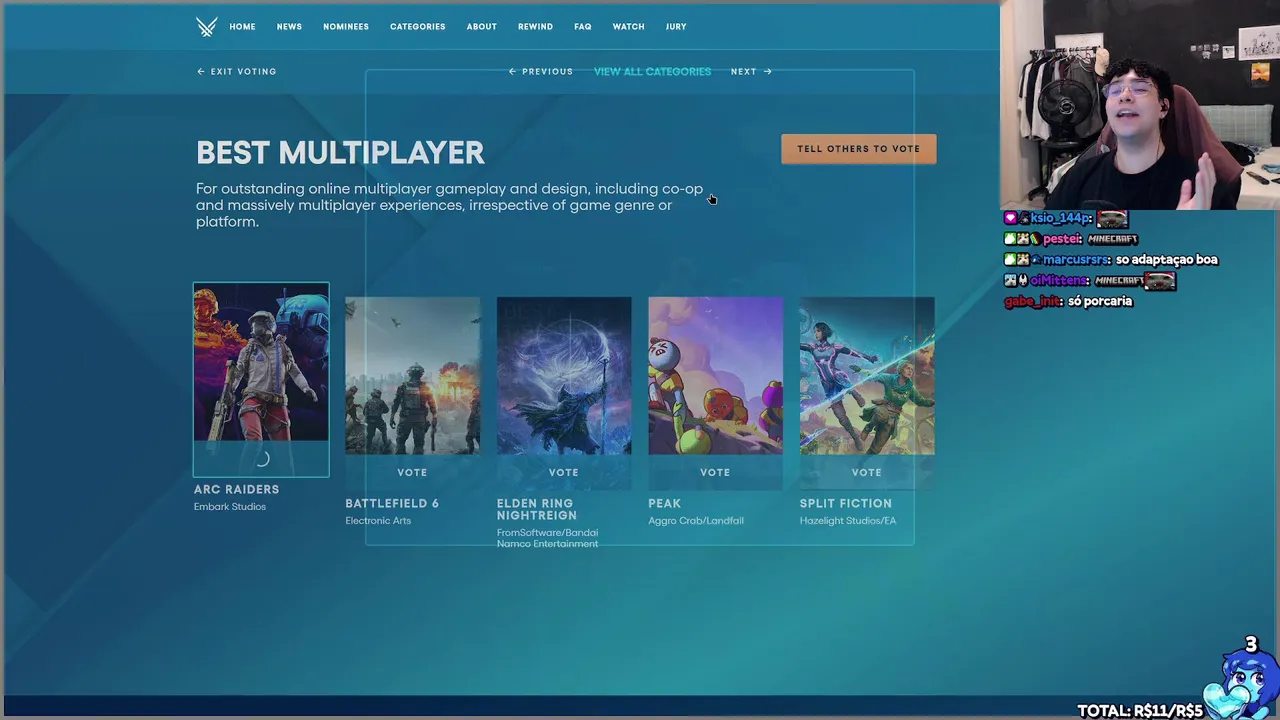Click Tell Others To Vote button

(858, 149)
